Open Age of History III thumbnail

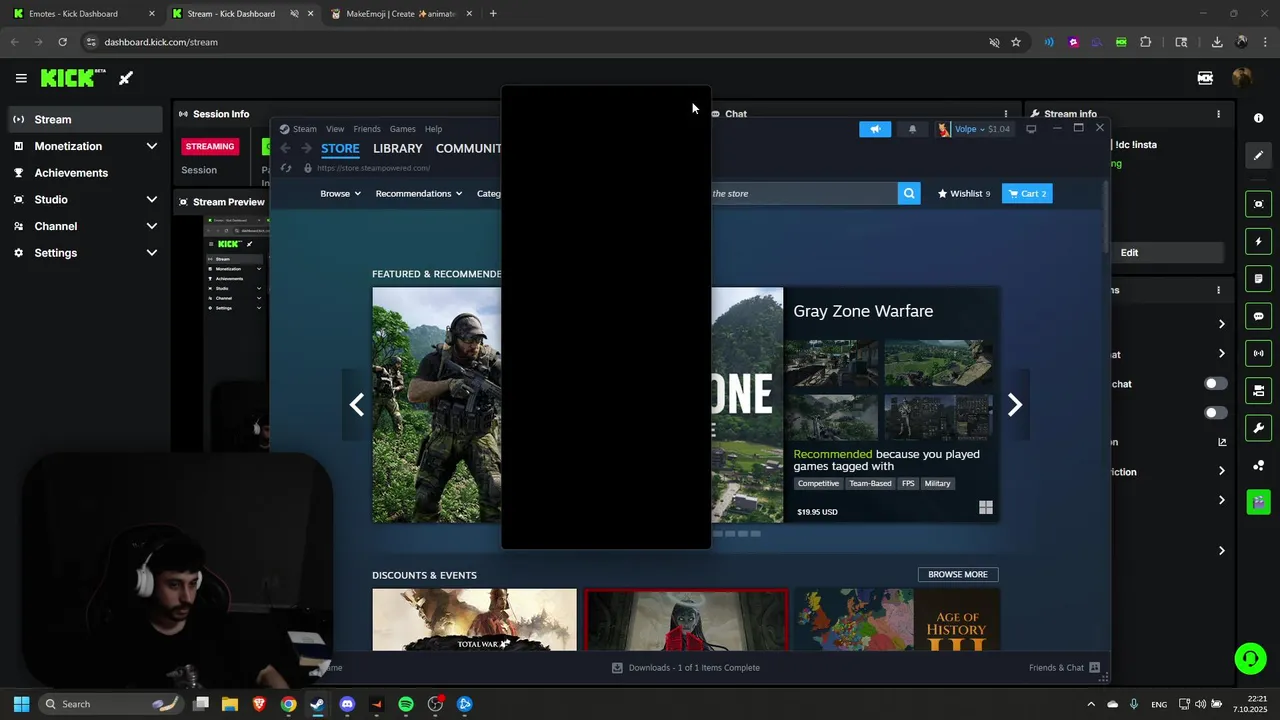coord(897,619)
